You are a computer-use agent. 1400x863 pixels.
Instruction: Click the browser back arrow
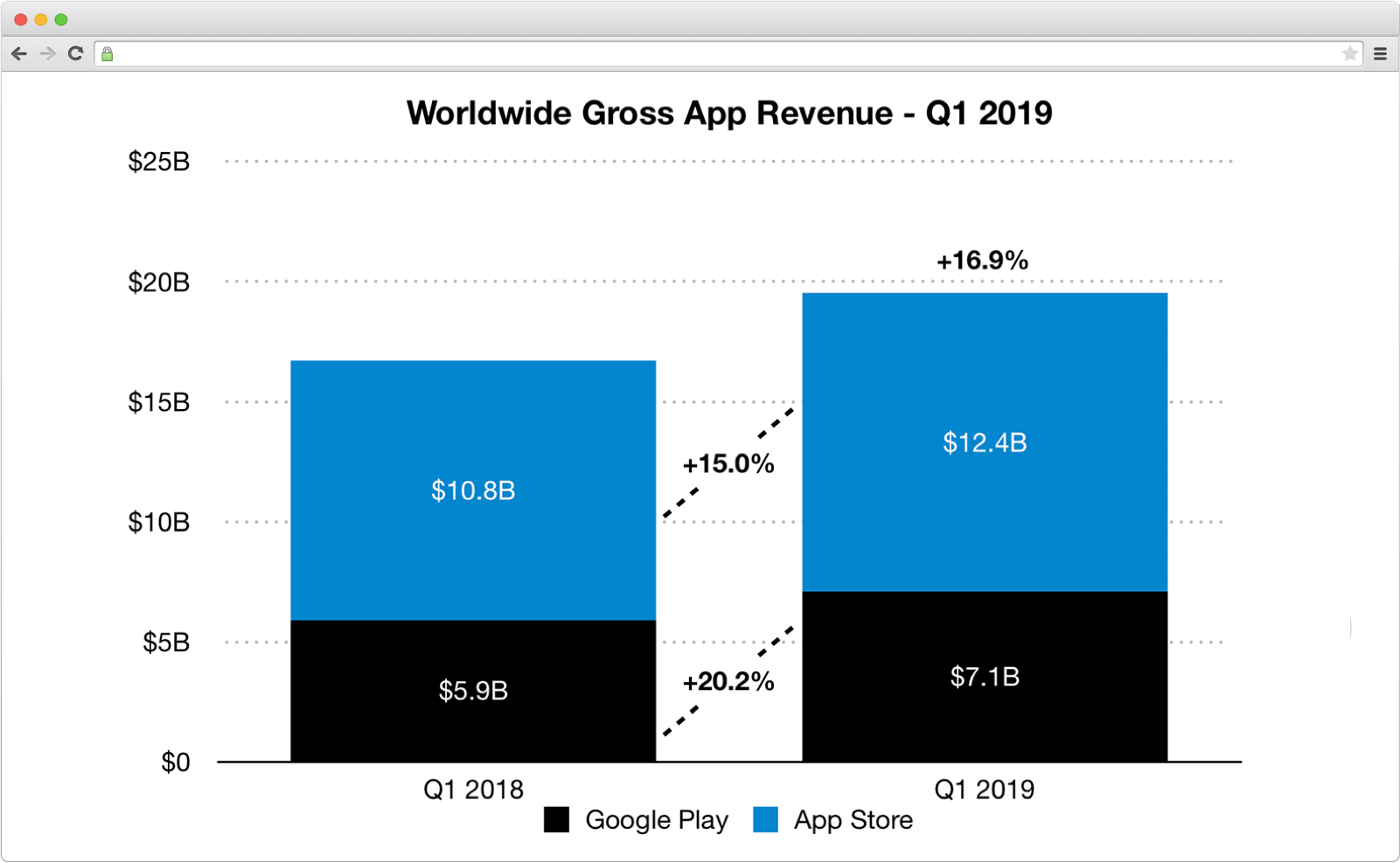[x=19, y=54]
